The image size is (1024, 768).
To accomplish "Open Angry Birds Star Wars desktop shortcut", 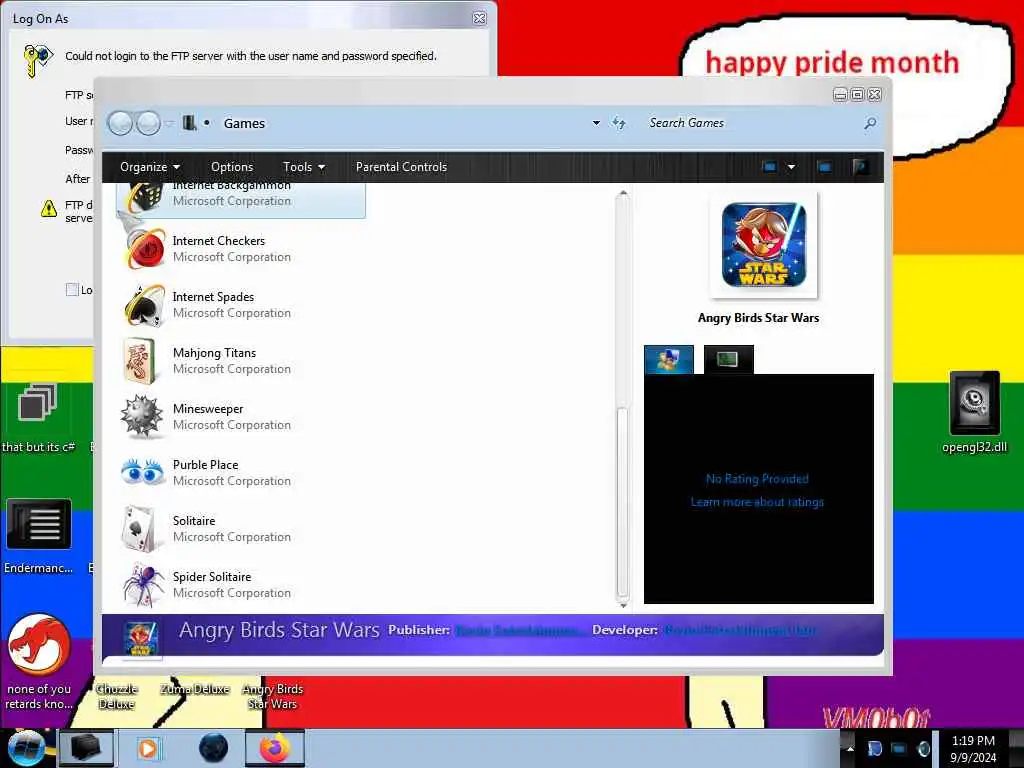I will coord(272,696).
